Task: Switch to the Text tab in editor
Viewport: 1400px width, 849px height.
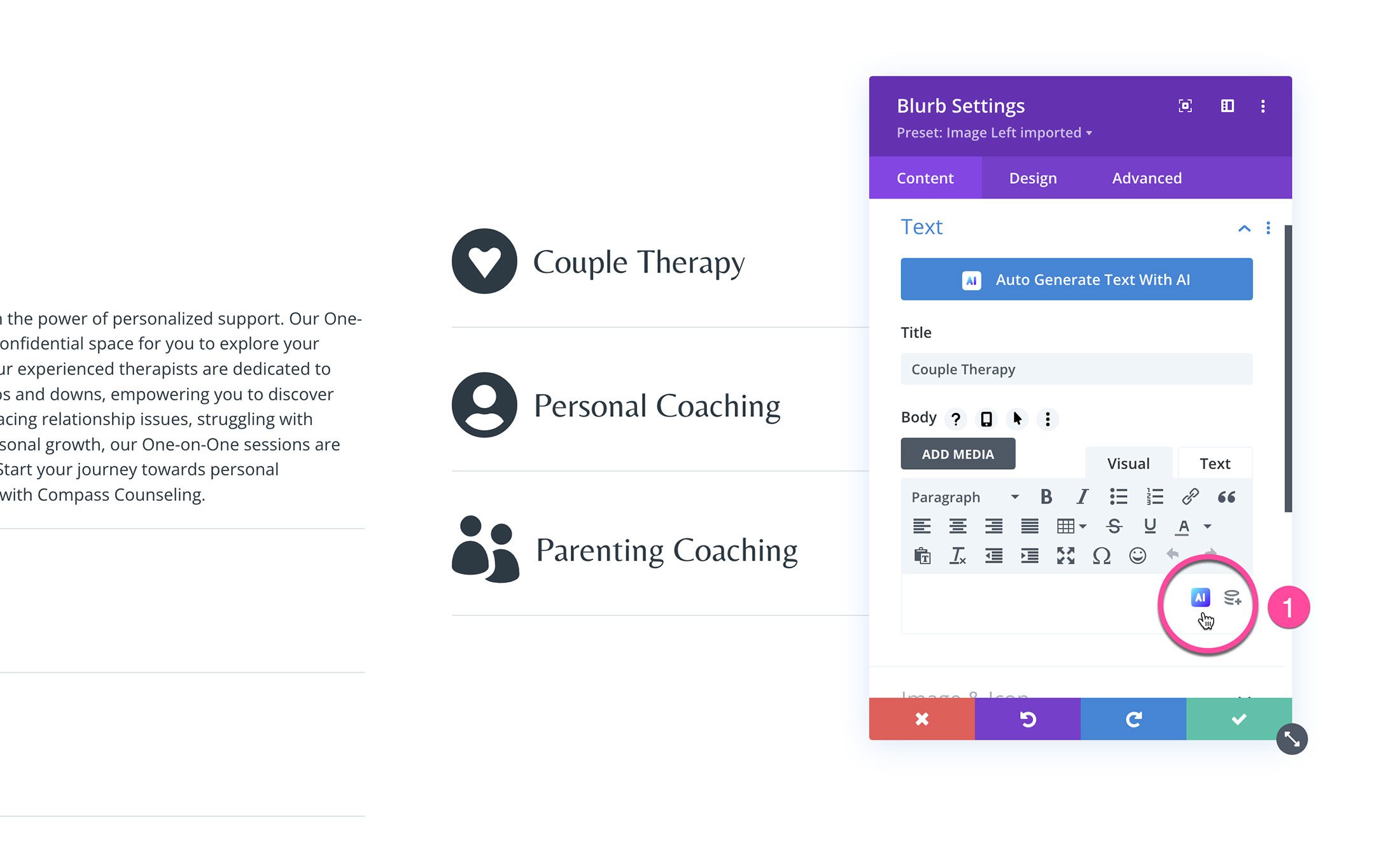Action: click(1216, 462)
